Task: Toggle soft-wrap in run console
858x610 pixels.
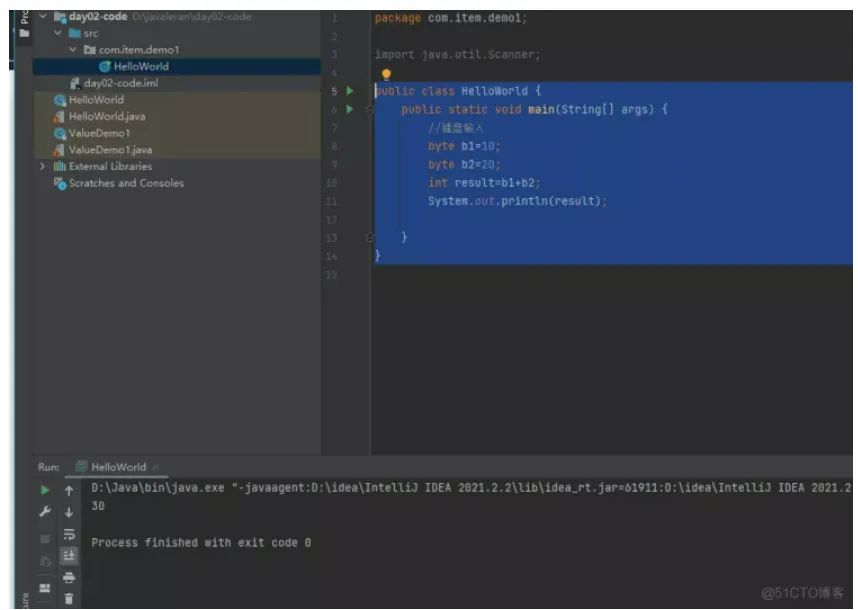Action: pyautogui.click(x=69, y=534)
